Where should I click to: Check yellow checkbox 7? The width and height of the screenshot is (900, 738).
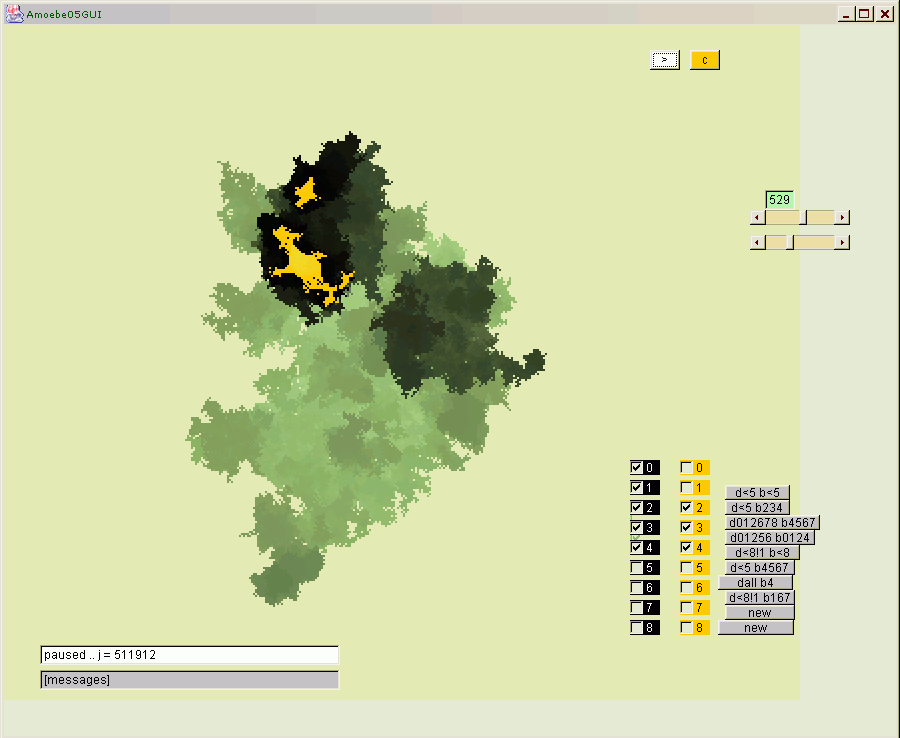pos(686,607)
